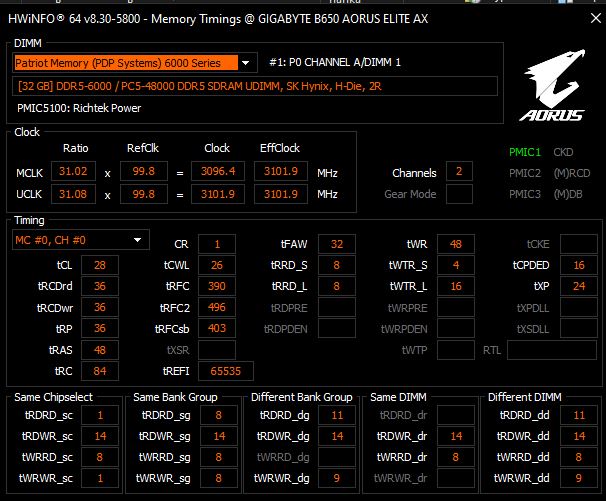
Task: Click the tXP value 24
Action: [579, 286]
